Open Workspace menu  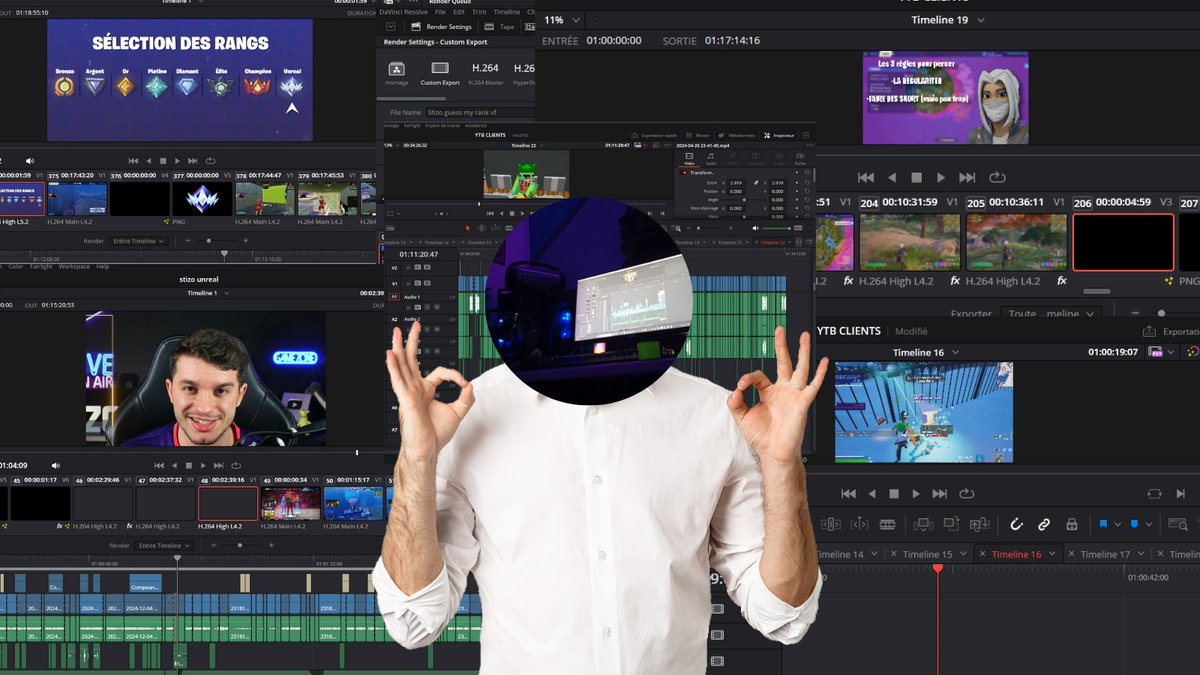74,267
